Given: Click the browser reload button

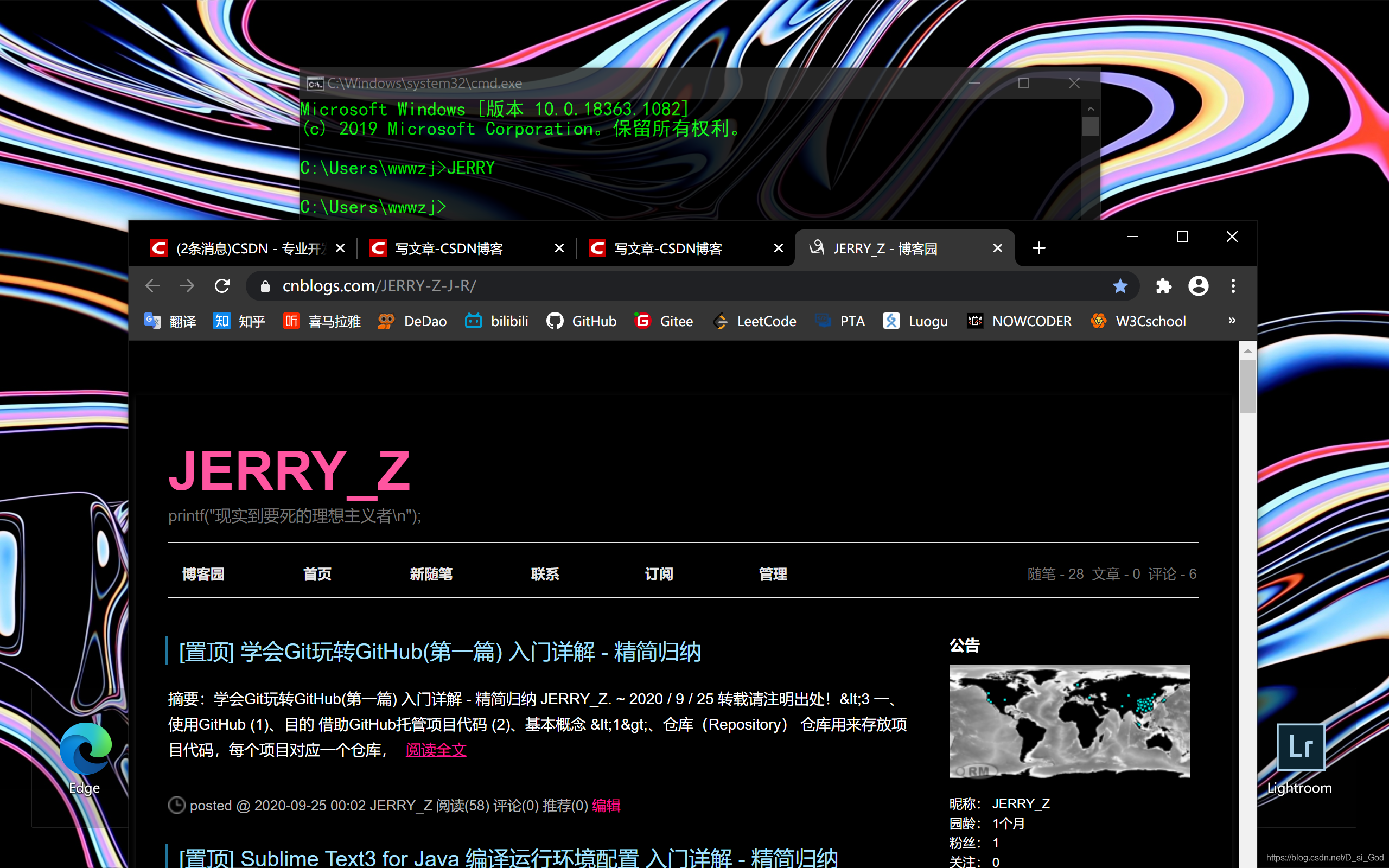Looking at the screenshot, I should click(x=222, y=286).
